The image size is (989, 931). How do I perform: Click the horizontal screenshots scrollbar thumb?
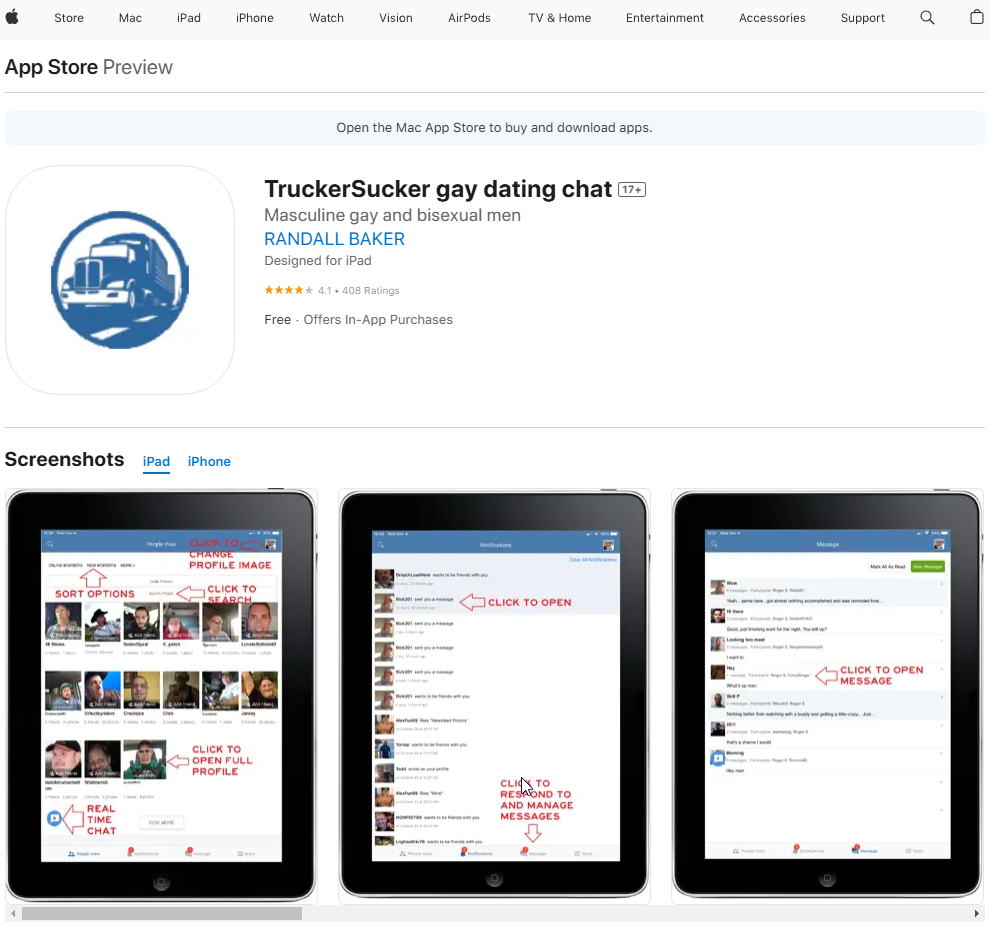(162, 913)
